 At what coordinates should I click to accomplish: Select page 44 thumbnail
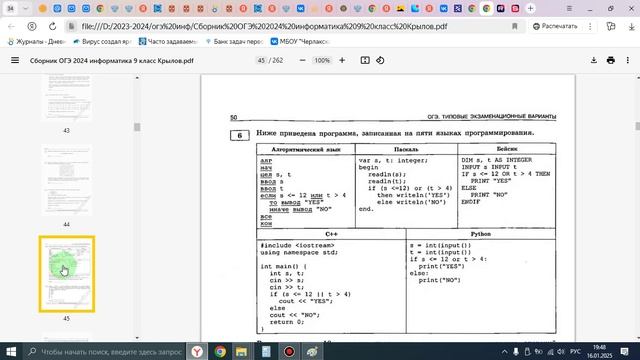pos(67,181)
